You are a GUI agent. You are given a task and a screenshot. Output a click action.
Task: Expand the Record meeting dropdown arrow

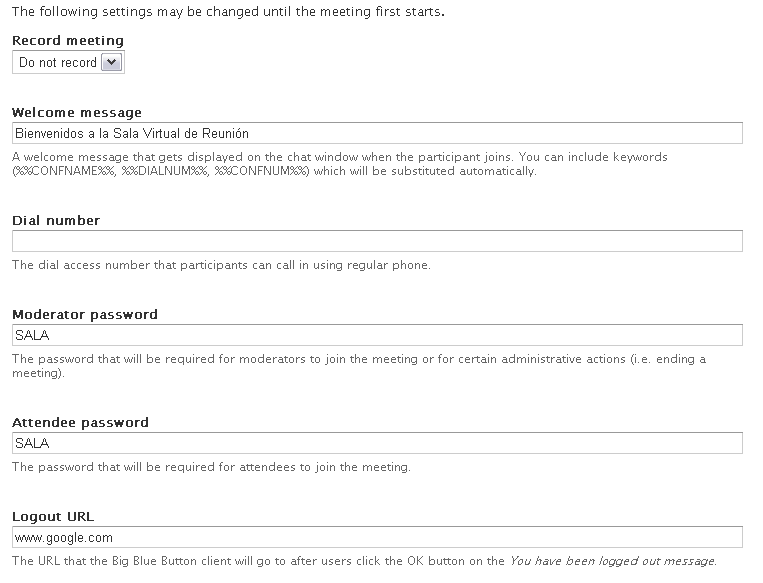pyautogui.click(x=111, y=62)
